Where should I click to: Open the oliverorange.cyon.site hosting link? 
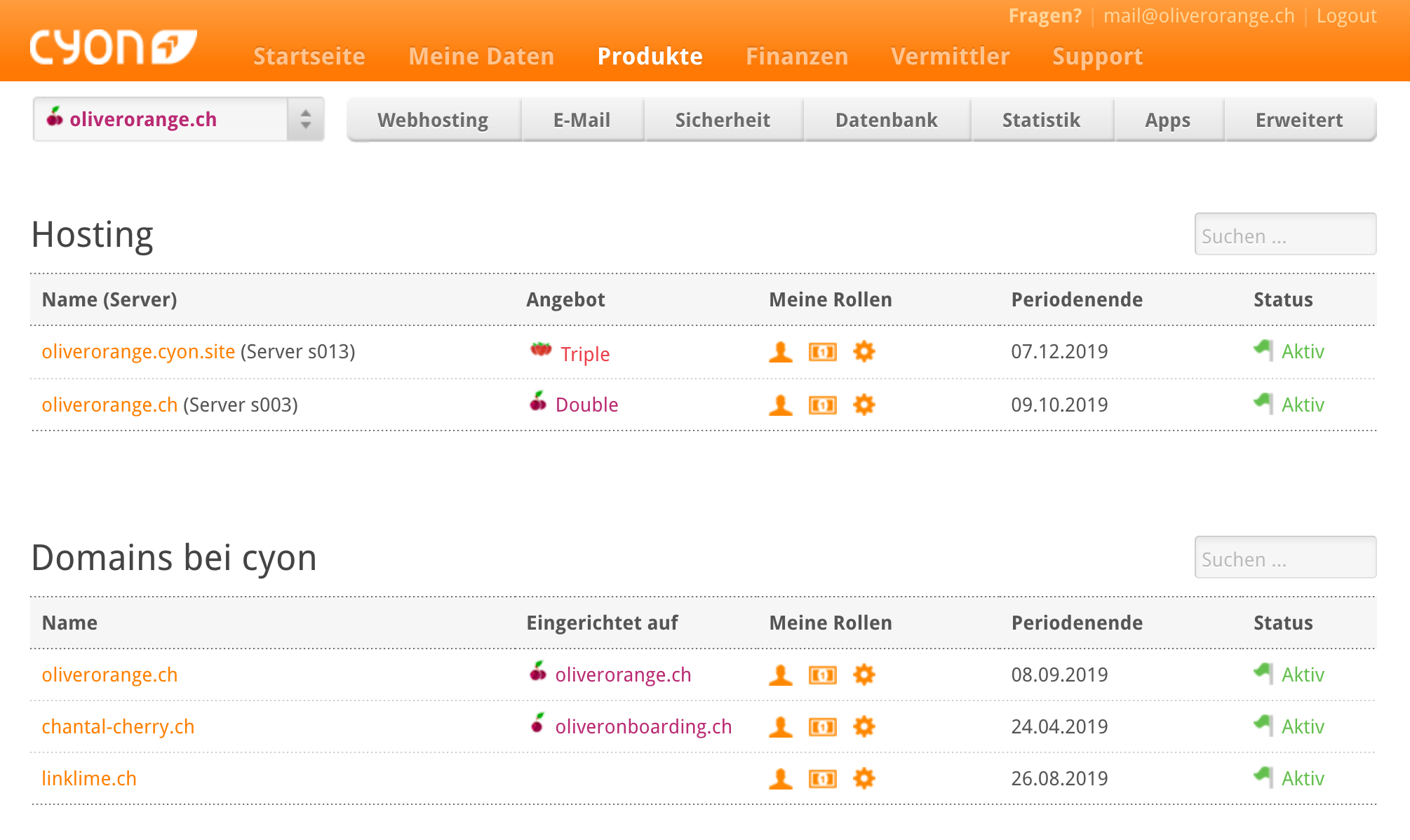138,352
